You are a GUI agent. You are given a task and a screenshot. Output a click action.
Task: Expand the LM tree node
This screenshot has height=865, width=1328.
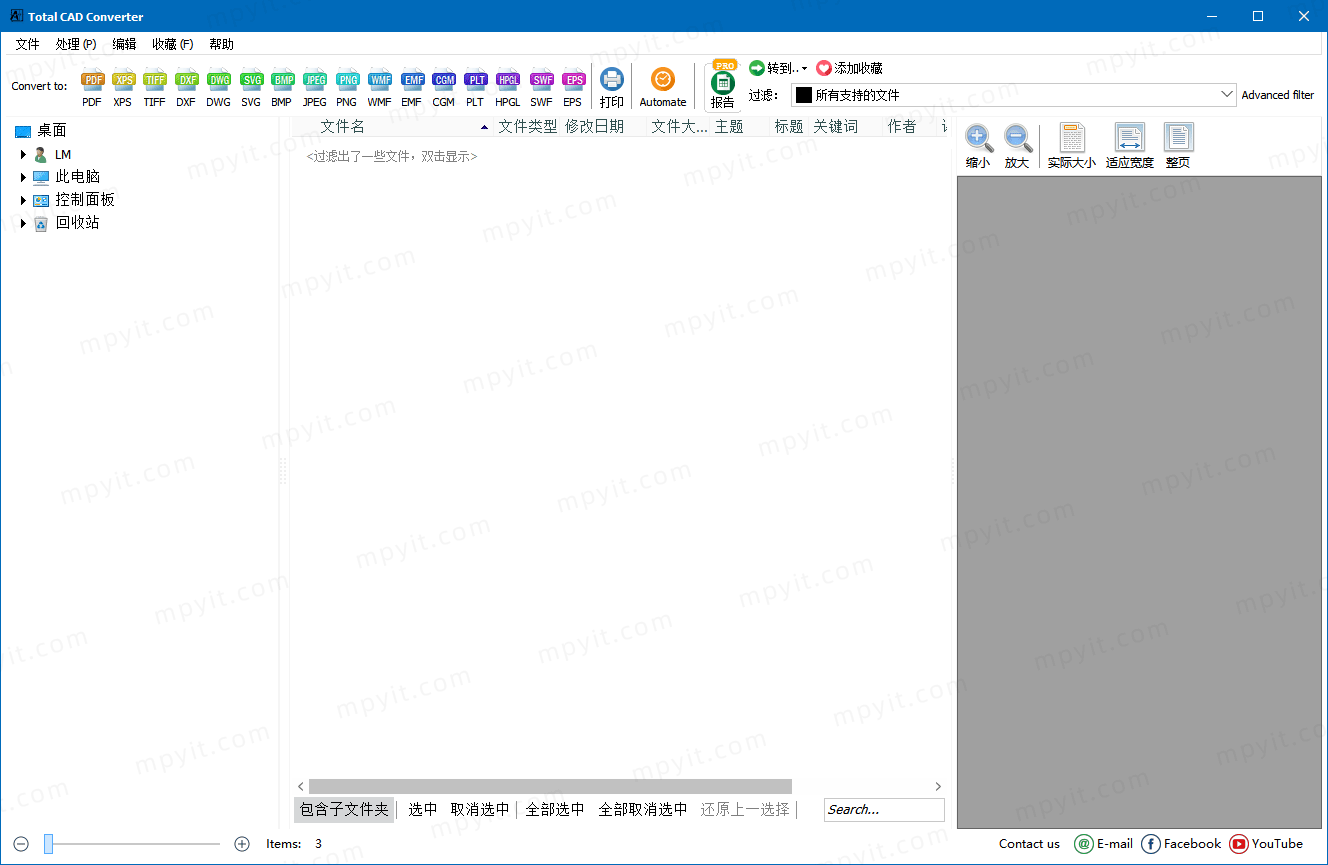click(x=23, y=155)
